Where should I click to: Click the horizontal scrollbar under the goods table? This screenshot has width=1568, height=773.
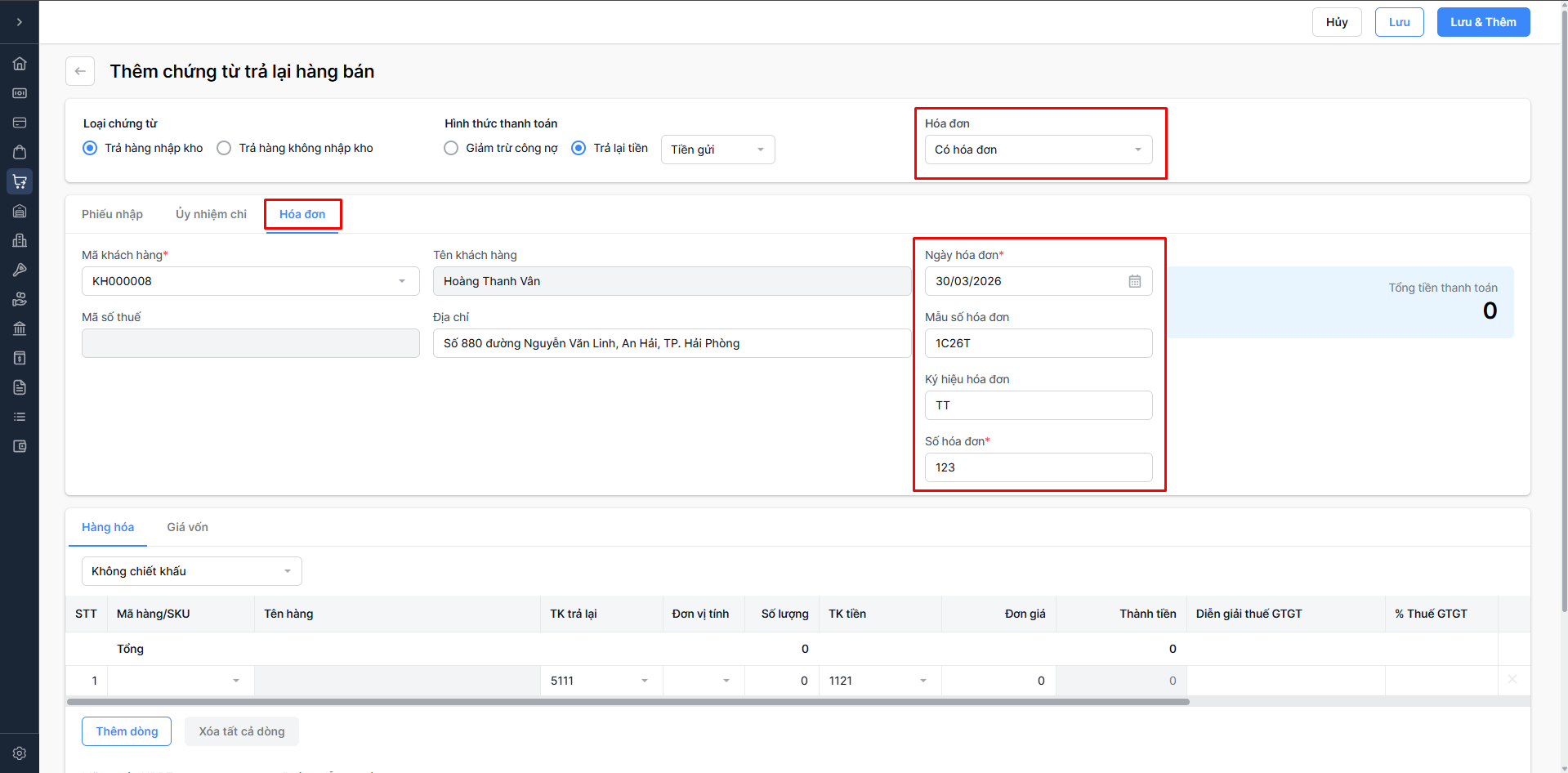[x=628, y=702]
